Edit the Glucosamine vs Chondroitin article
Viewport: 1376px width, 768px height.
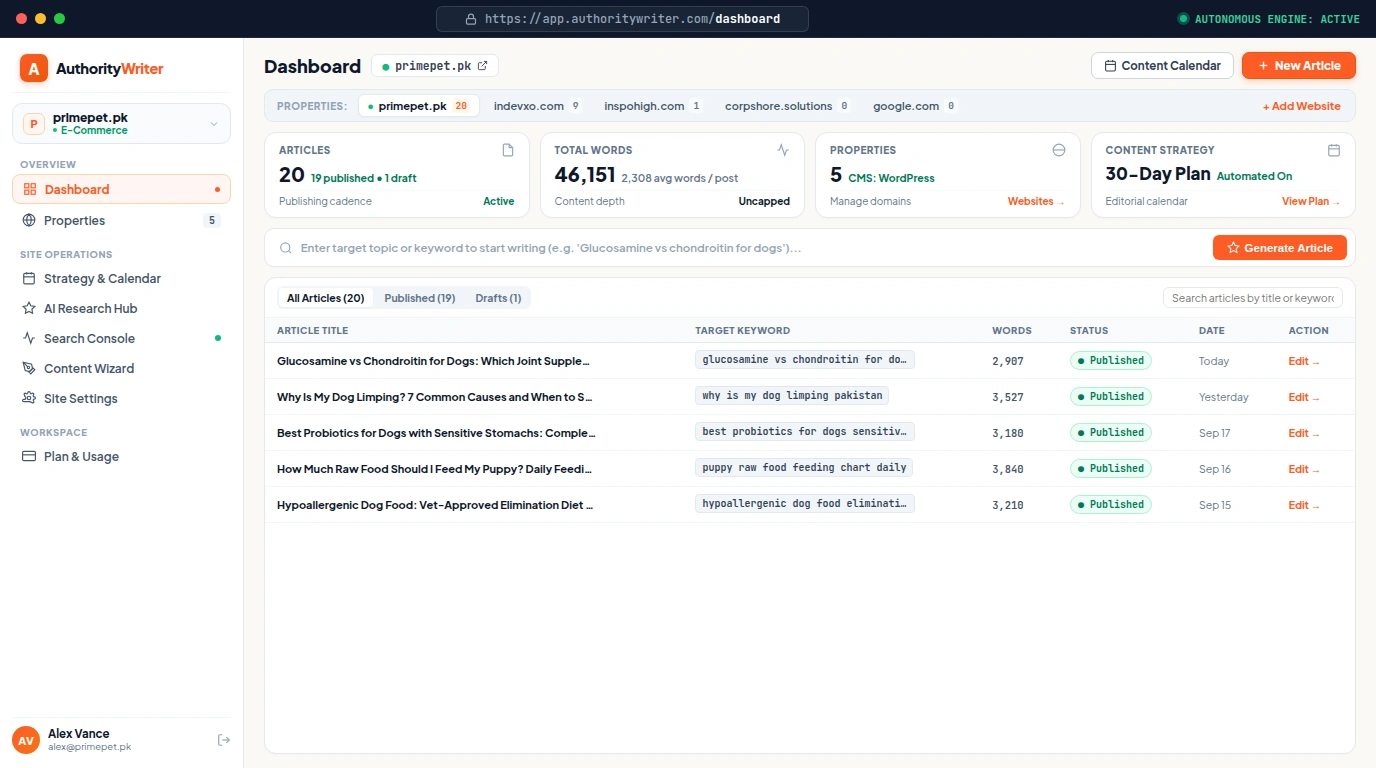click(1304, 361)
